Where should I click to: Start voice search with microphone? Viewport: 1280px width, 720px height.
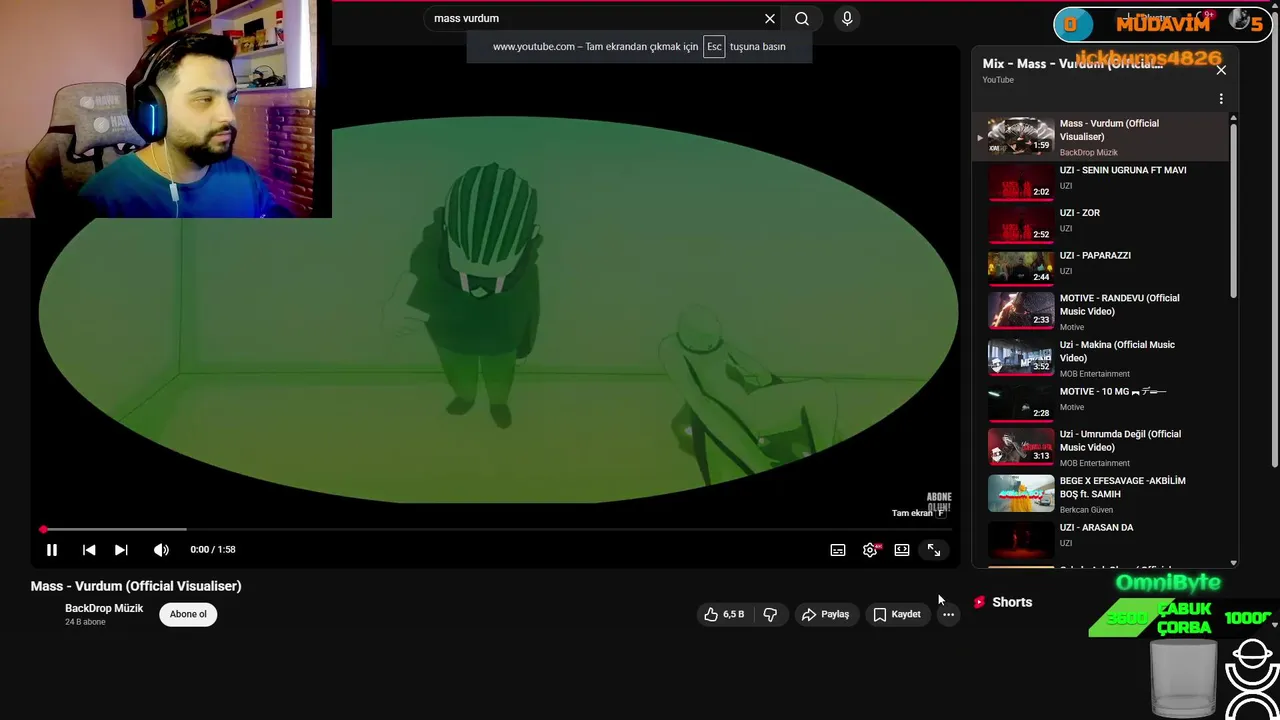847,18
